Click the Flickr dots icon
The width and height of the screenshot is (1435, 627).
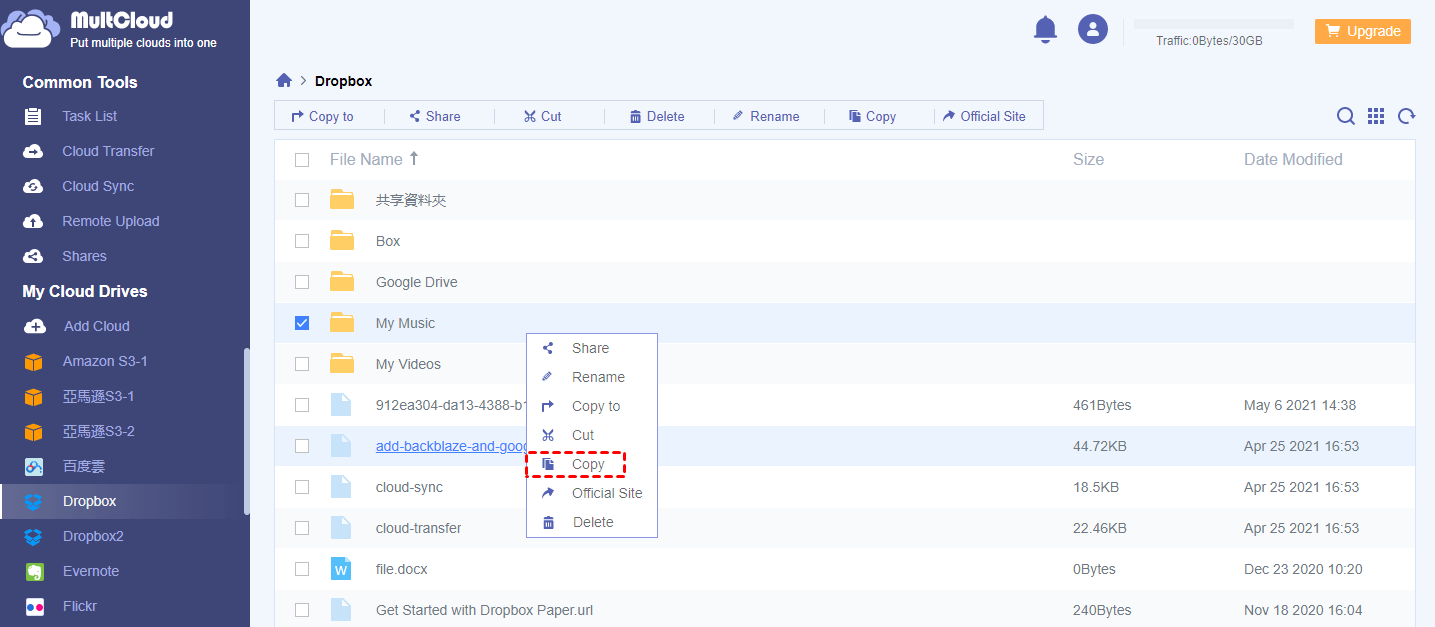click(x=34, y=606)
